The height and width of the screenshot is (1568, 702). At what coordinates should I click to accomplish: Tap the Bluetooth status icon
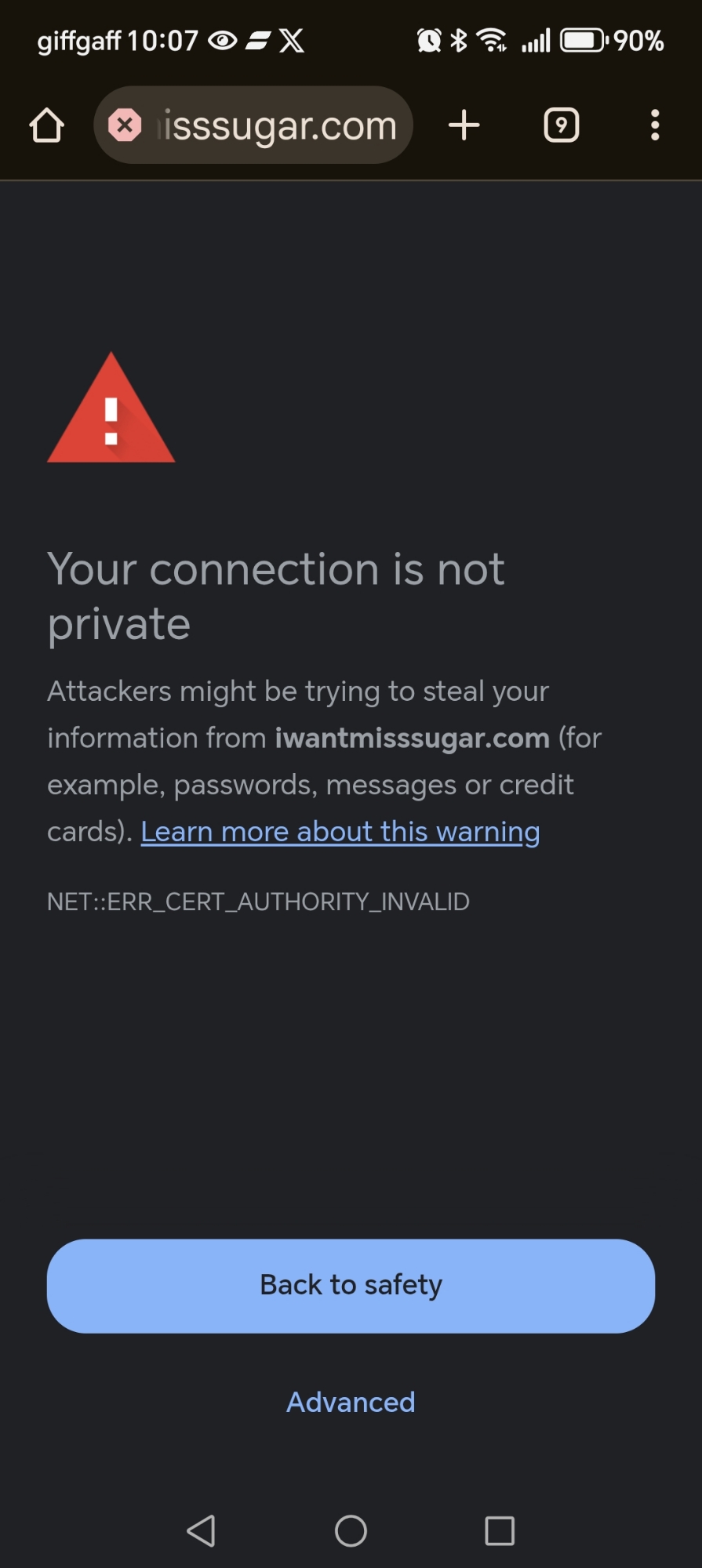459,40
